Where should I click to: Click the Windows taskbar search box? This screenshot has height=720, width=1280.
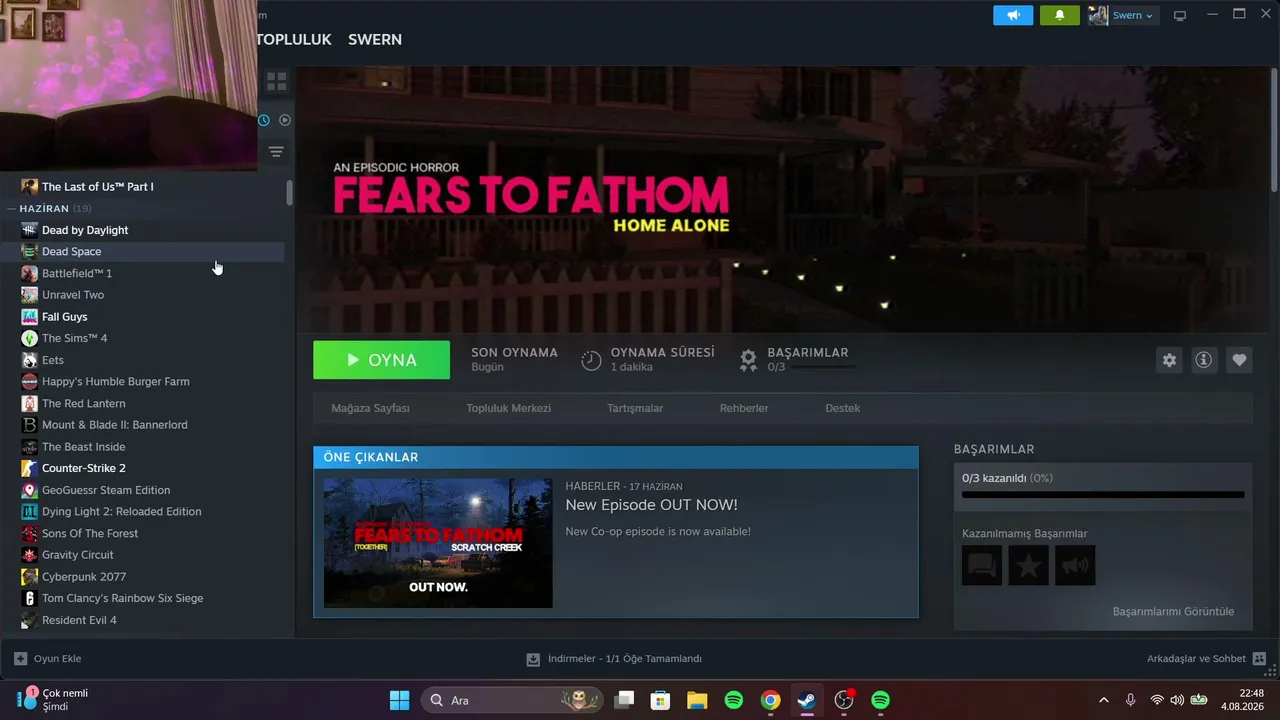512,700
